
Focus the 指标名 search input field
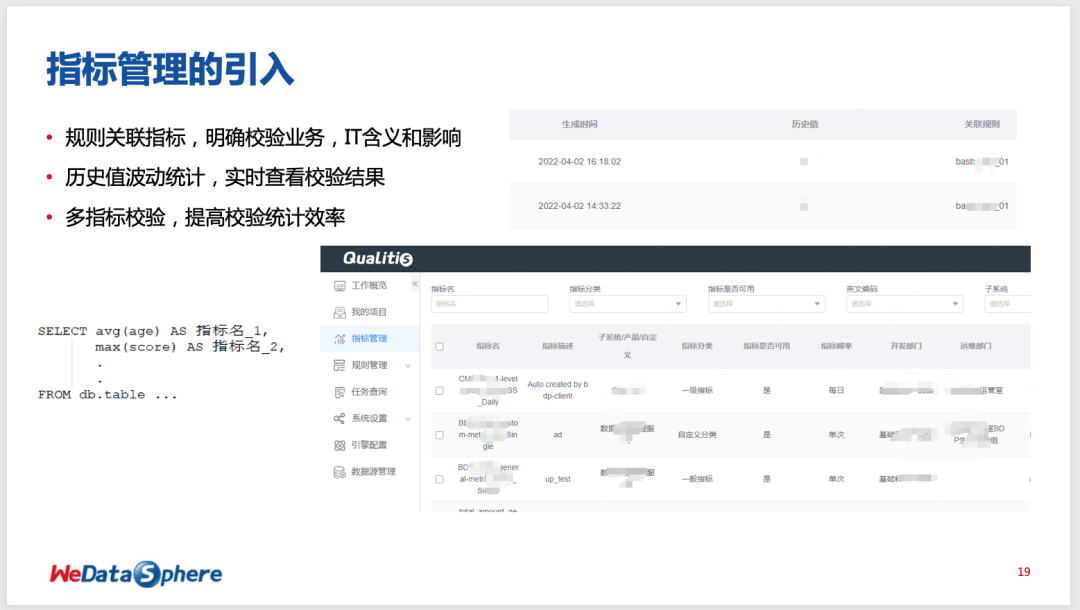(x=489, y=304)
